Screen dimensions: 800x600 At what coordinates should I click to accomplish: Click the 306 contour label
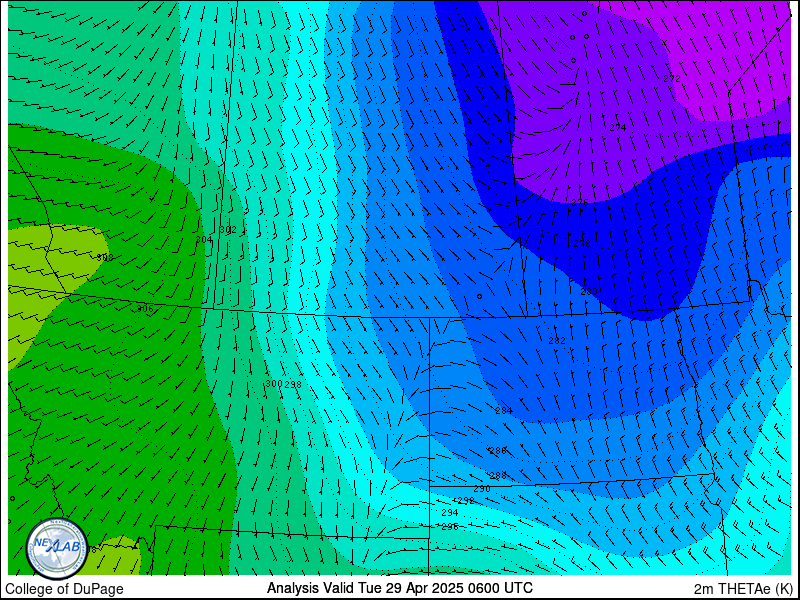[145, 309]
